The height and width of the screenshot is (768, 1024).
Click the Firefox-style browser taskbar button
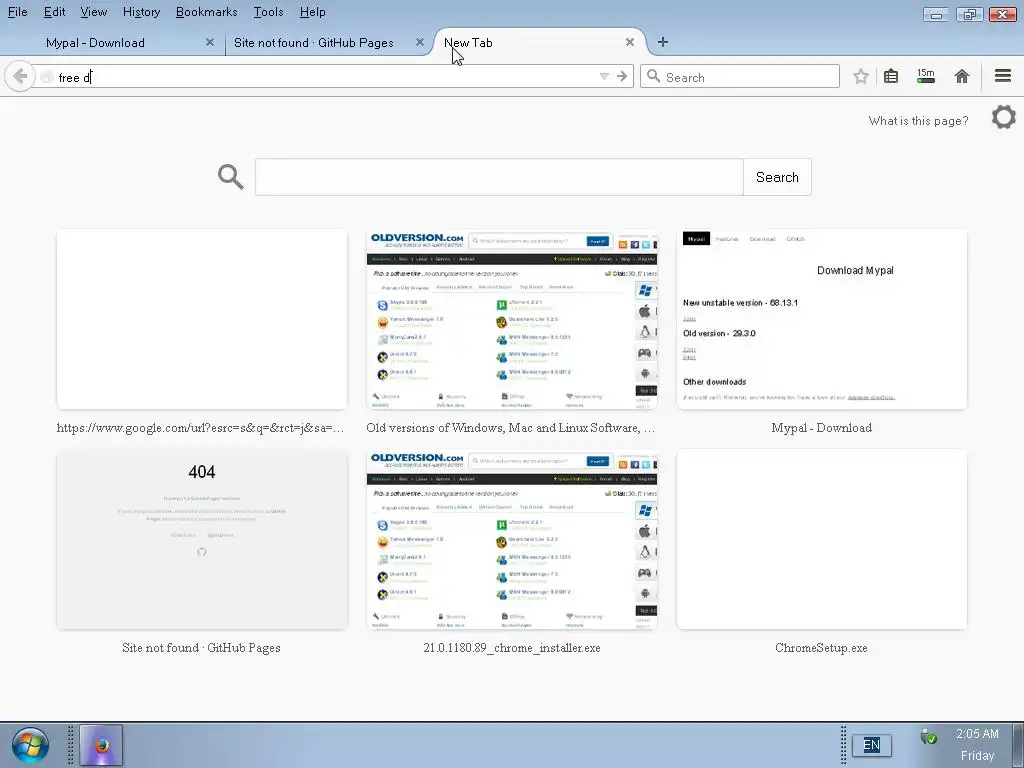pyautogui.click(x=101, y=745)
